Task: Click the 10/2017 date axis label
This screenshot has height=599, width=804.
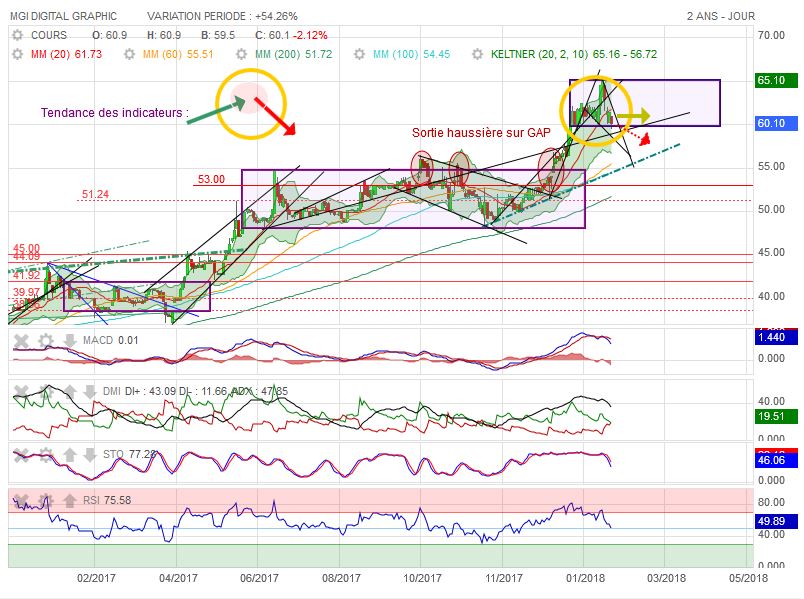Action: click(422, 578)
